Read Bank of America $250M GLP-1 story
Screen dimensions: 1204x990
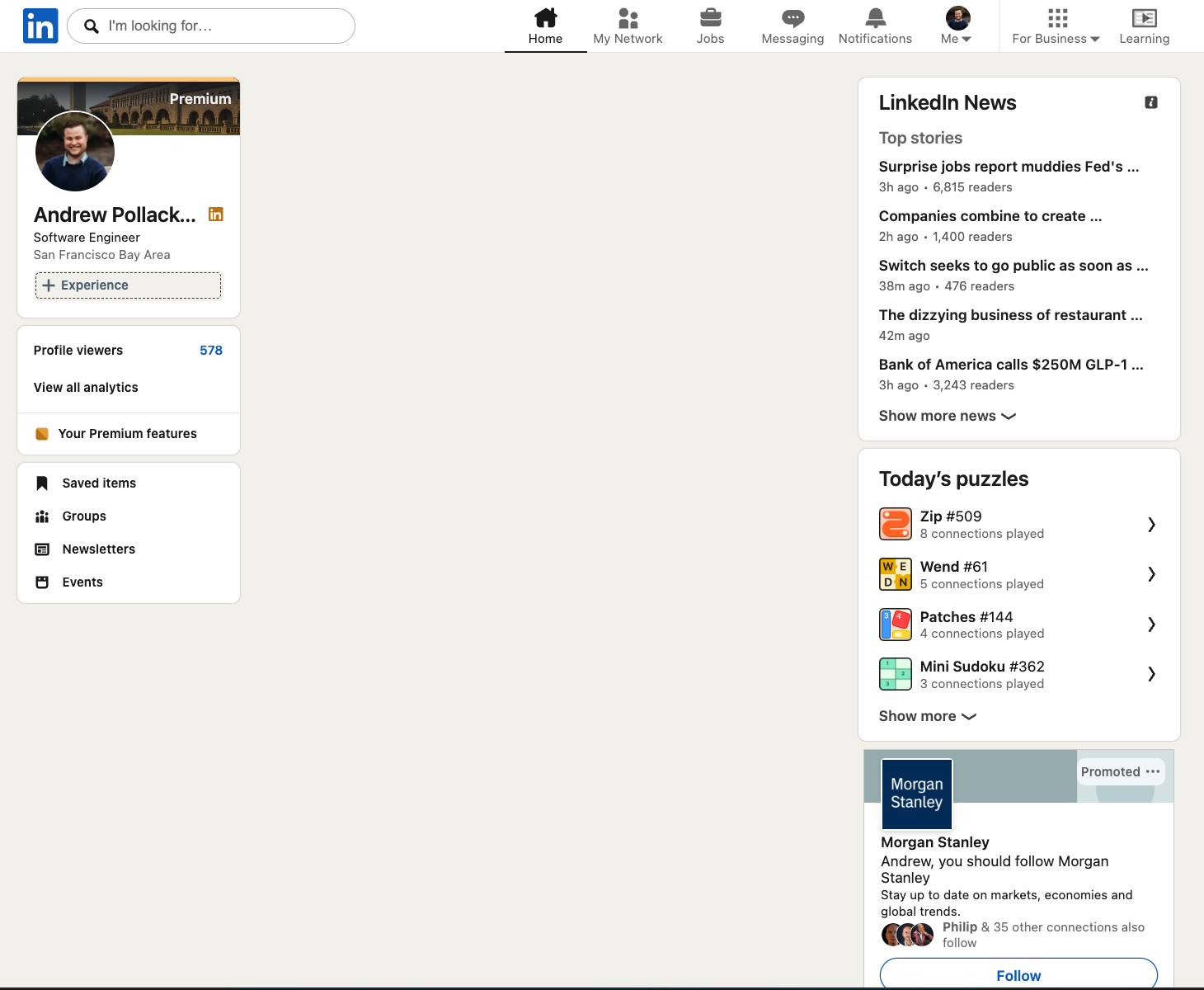pyautogui.click(x=1011, y=365)
